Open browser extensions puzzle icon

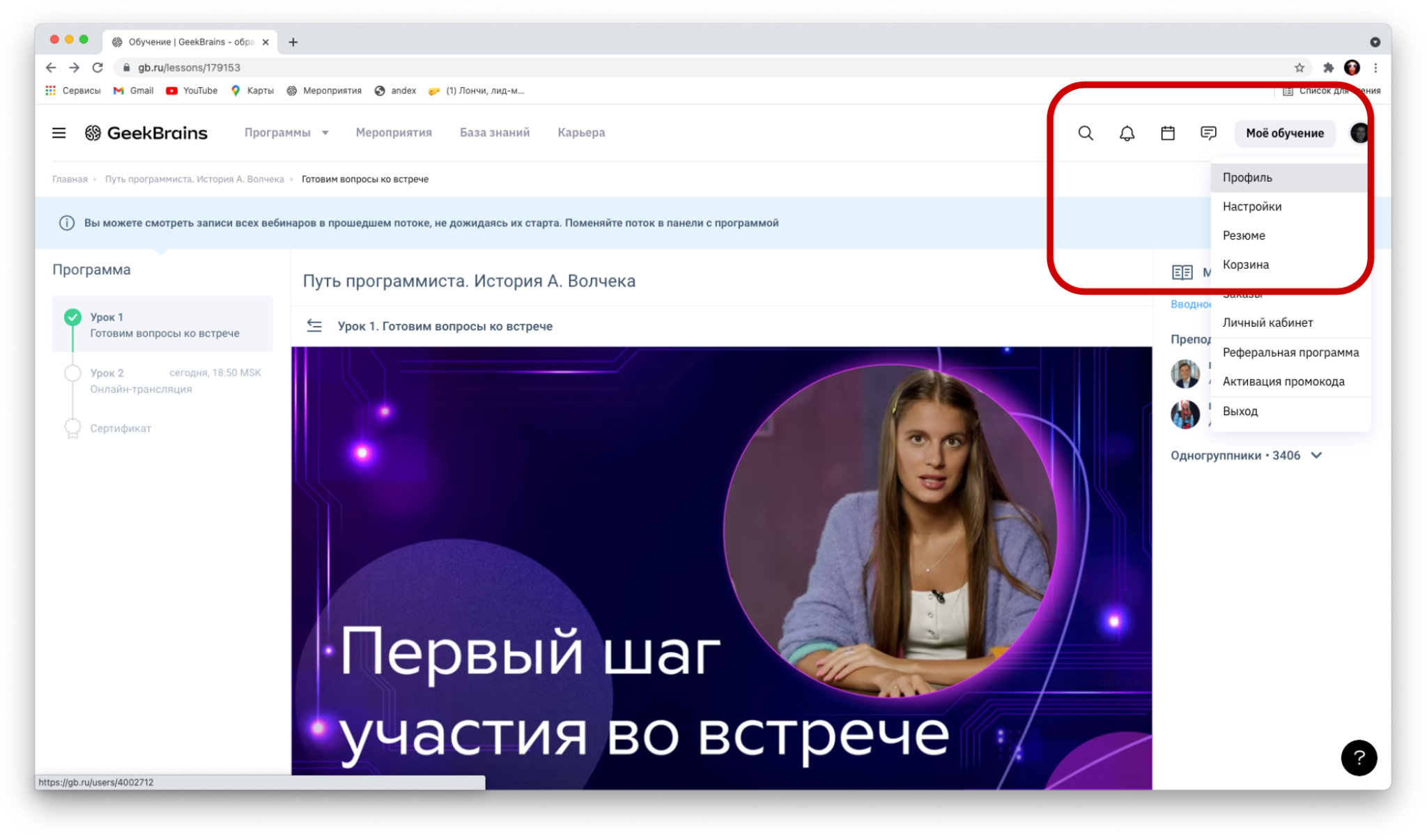[x=1328, y=68]
